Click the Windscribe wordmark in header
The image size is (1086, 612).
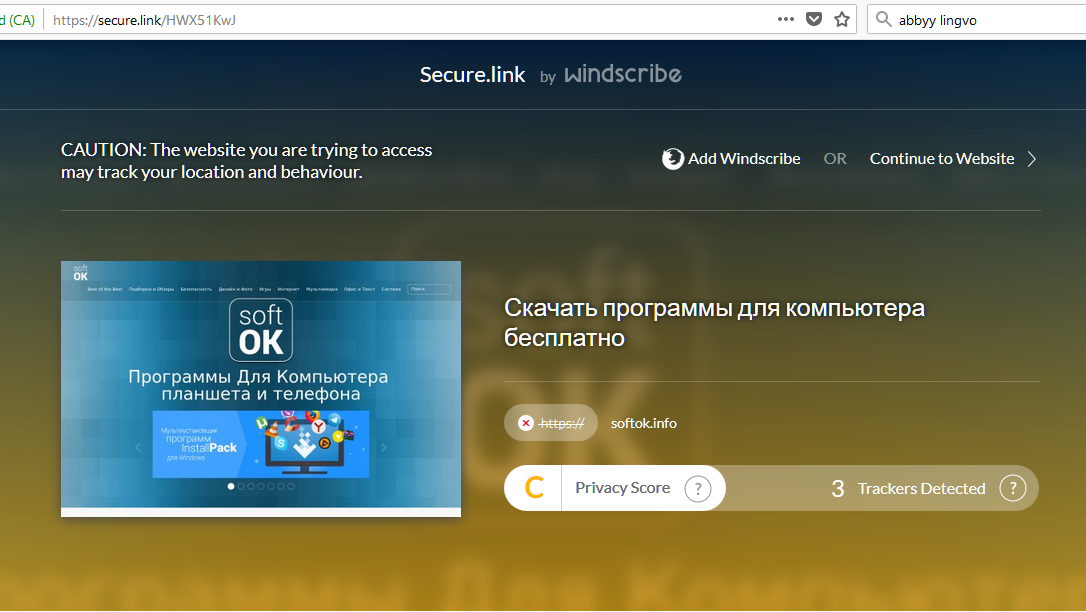(623, 74)
